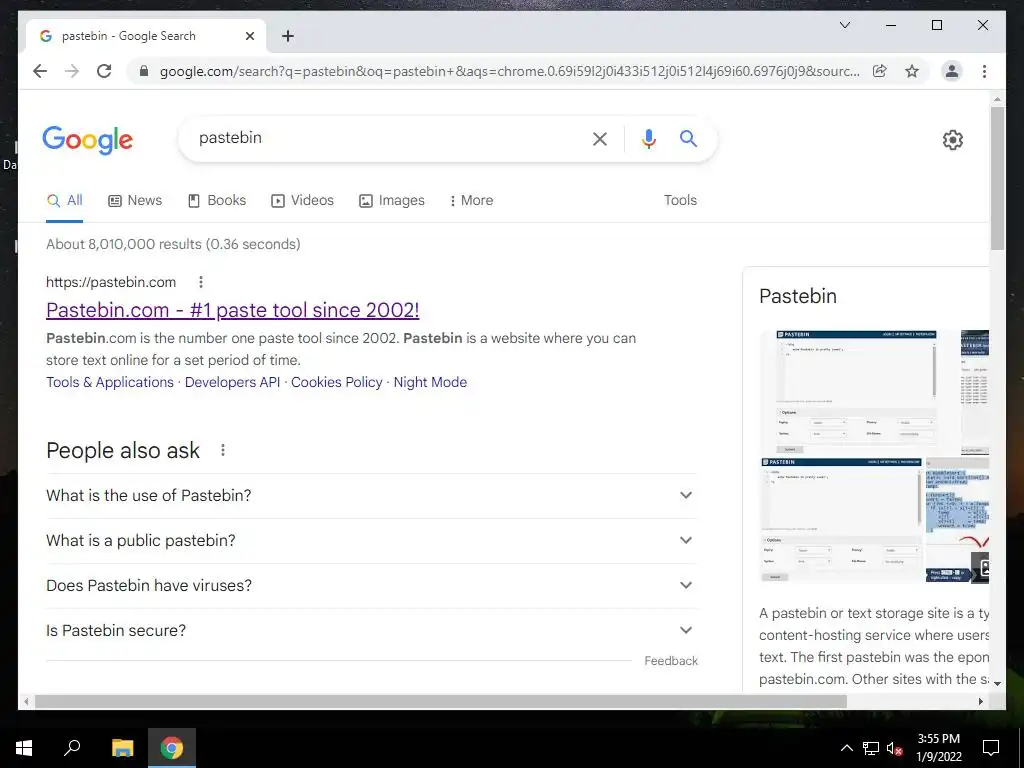Open File Explorer from taskbar
This screenshot has height=768, width=1024.
pos(122,748)
